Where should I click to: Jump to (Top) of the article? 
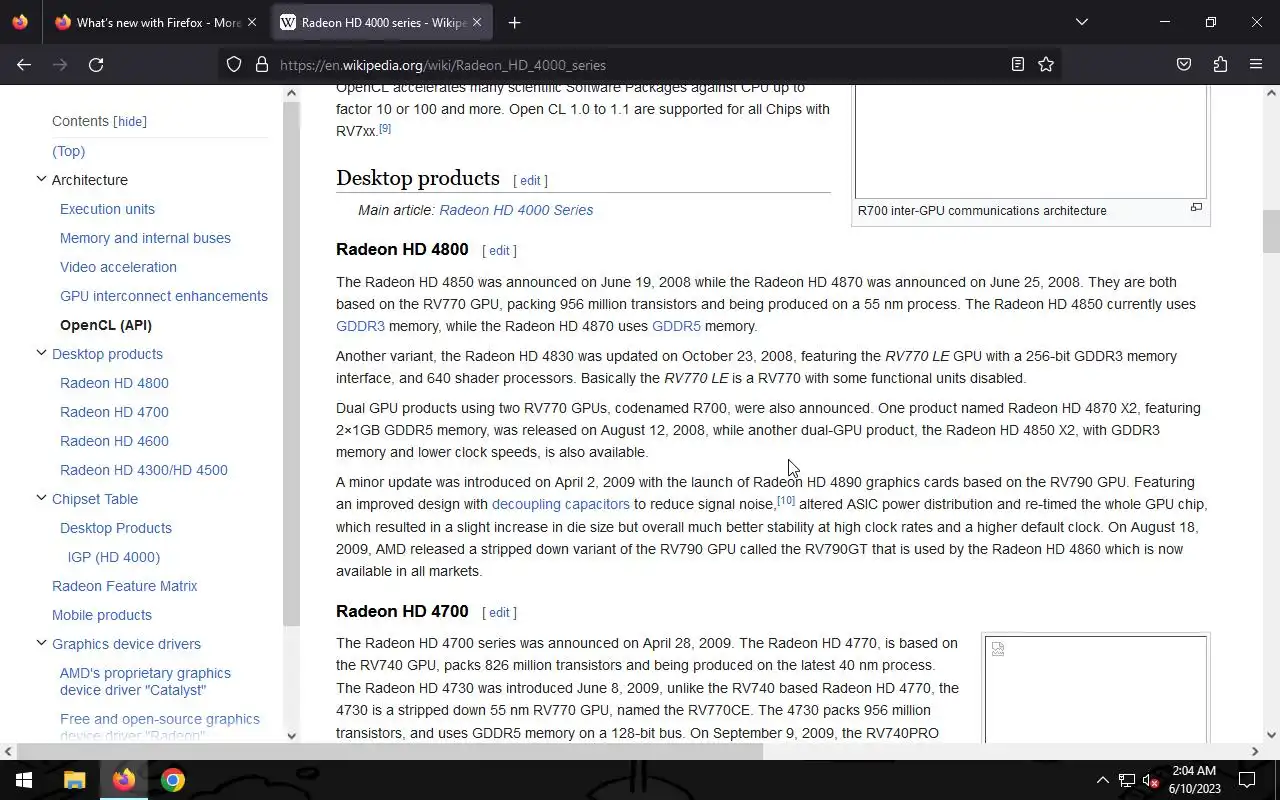68,151
